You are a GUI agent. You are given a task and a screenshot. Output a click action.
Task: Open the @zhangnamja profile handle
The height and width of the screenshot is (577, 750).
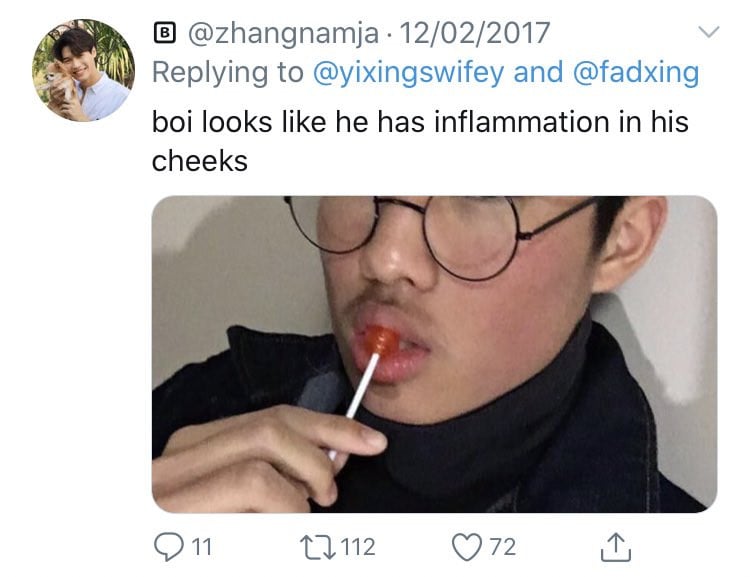tap(283, 34)
